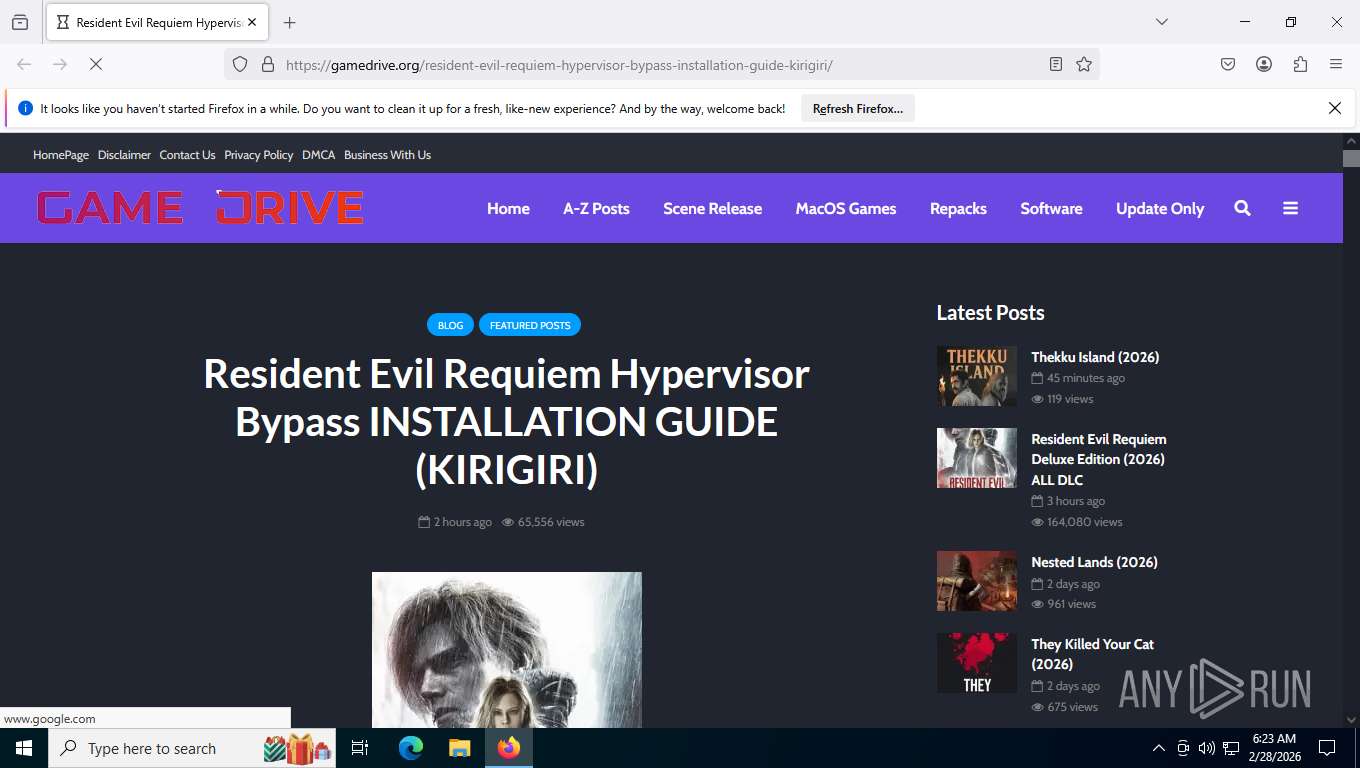The width and height of the screenshot is (1360, 768).
Task: Click They Killed Your Cat thumbnail
Action: pyautogui.click(x=977, y=663)
